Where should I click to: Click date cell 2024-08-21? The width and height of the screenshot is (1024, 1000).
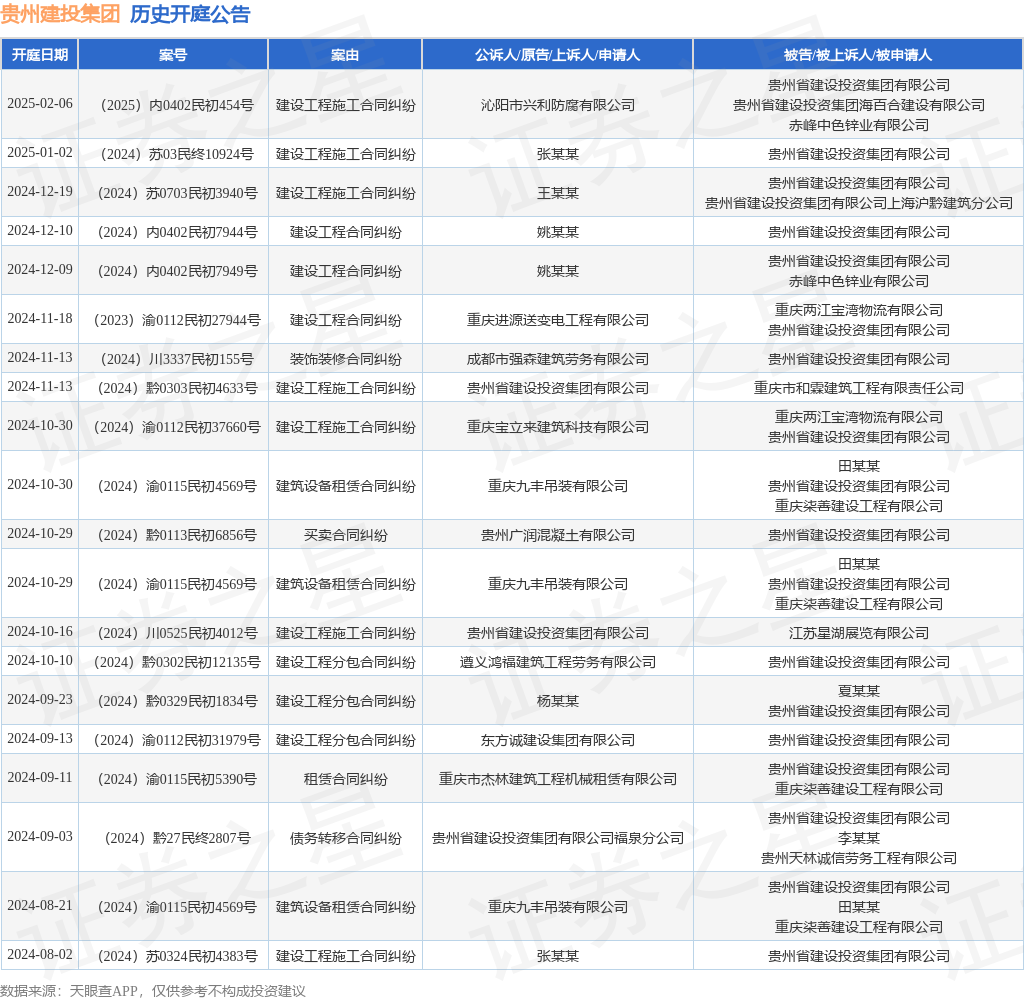click(40, 906)
